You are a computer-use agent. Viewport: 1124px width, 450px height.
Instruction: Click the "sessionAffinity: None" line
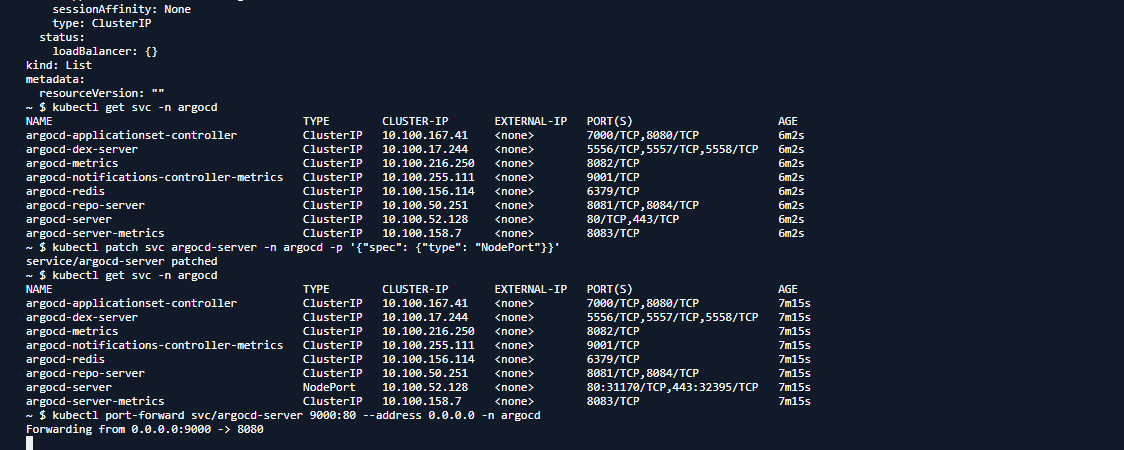121,9
